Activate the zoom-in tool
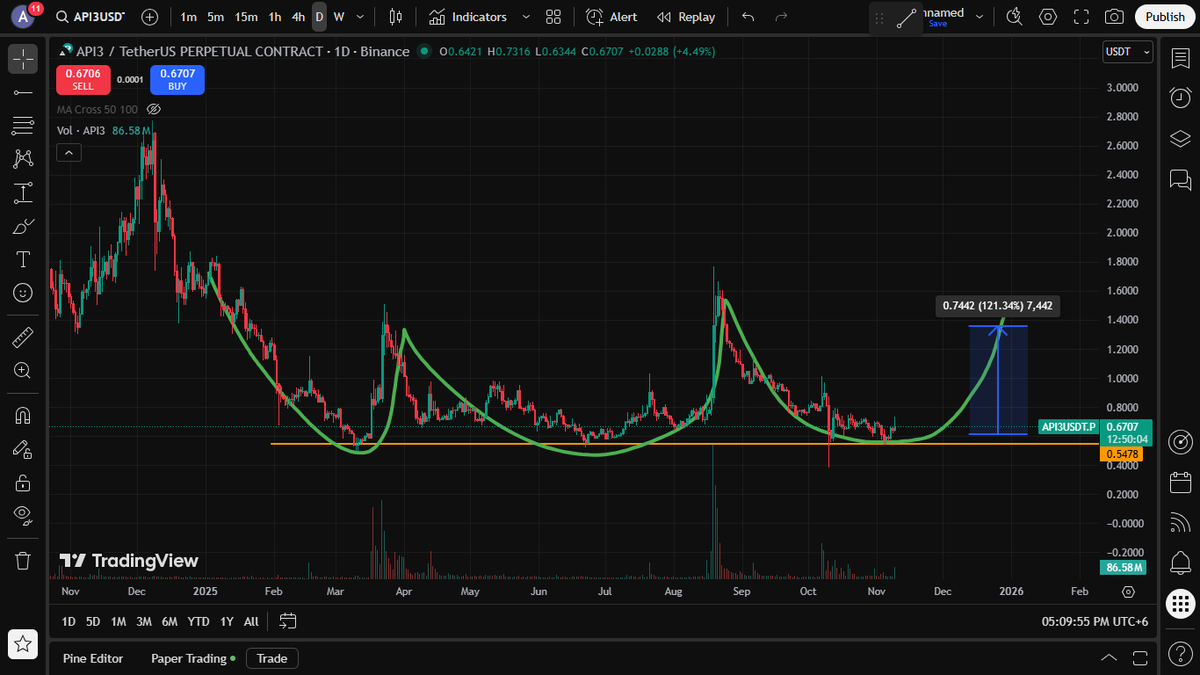 pos(22,370)
